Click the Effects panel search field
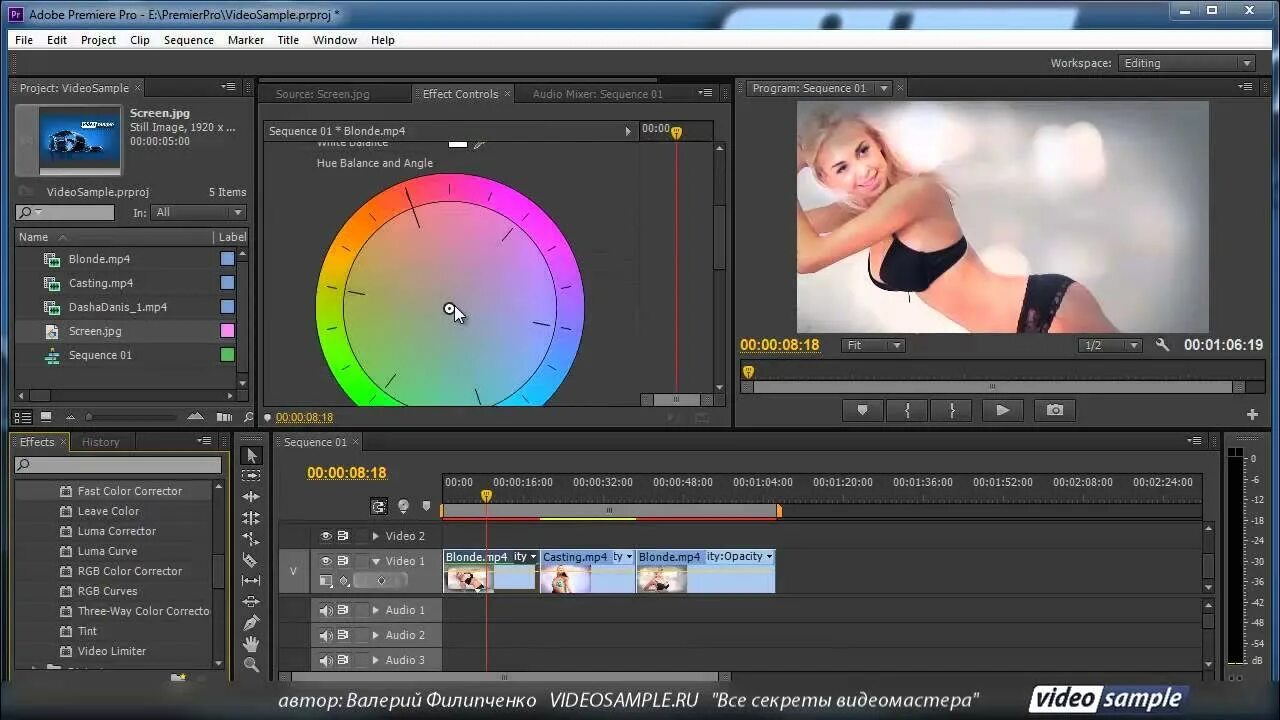 click(x=118, y=465)
